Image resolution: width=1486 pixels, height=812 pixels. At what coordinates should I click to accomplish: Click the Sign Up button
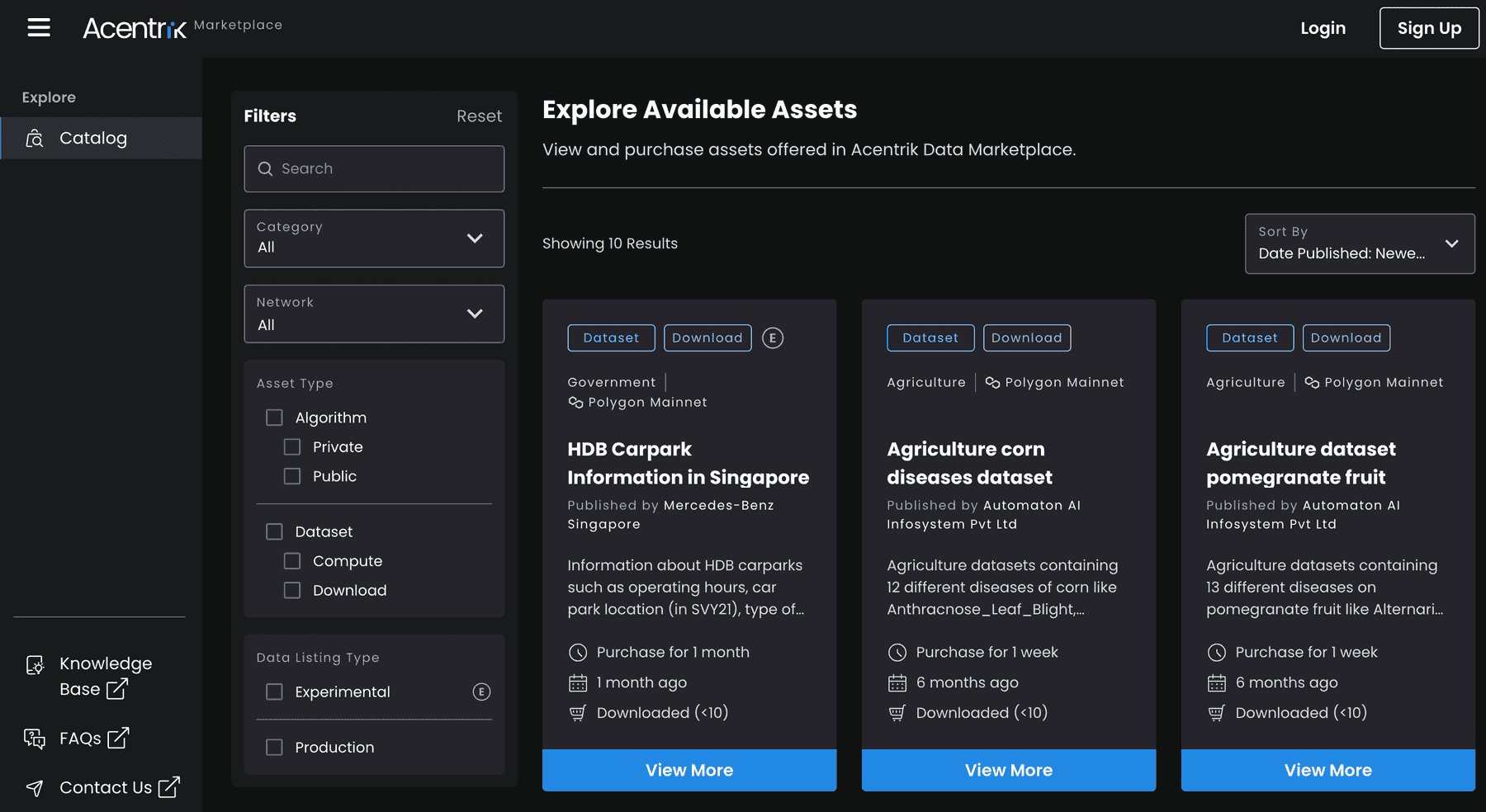click(x=1429, y=27)
